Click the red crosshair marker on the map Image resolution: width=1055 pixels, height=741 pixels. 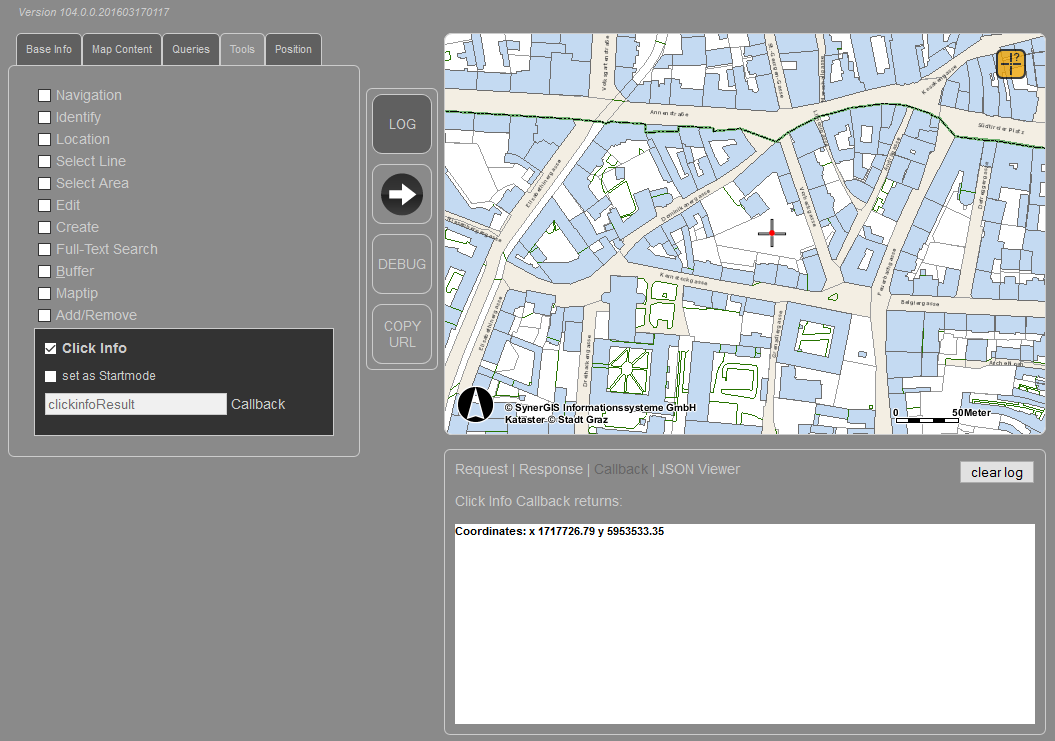click(771, 233)
